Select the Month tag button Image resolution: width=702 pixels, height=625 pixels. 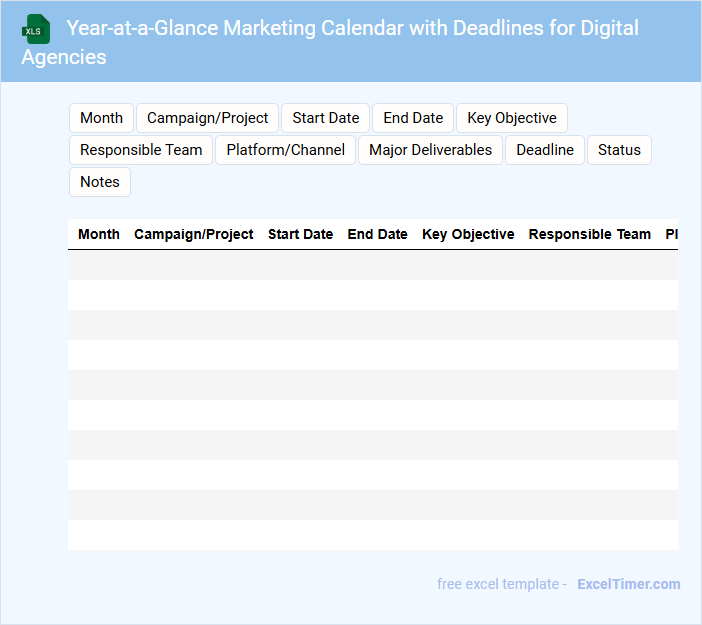click(101, 118)
